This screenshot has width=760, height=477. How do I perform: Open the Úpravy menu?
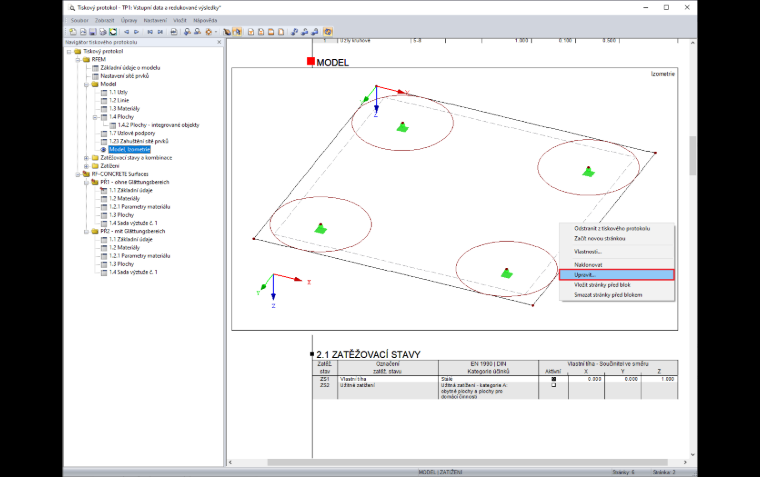129,20
